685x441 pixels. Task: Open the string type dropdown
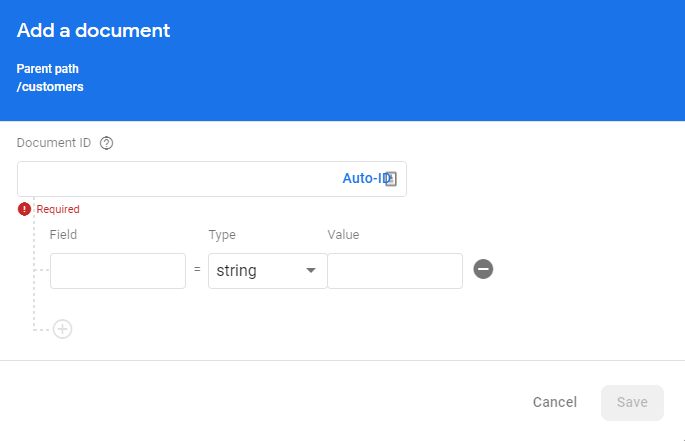click(267, 271)
